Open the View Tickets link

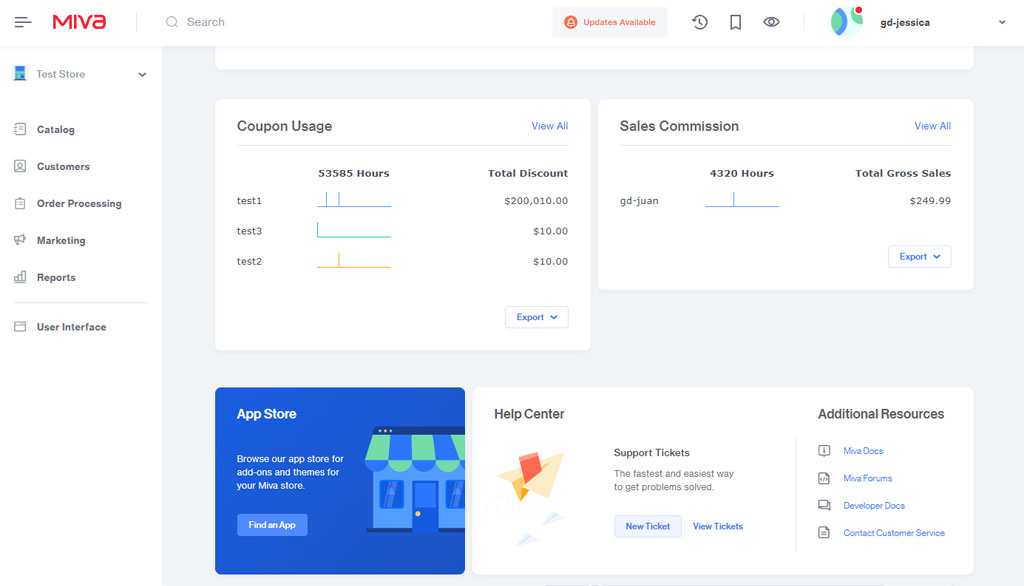pyautogui.click(x=717, y=526)
